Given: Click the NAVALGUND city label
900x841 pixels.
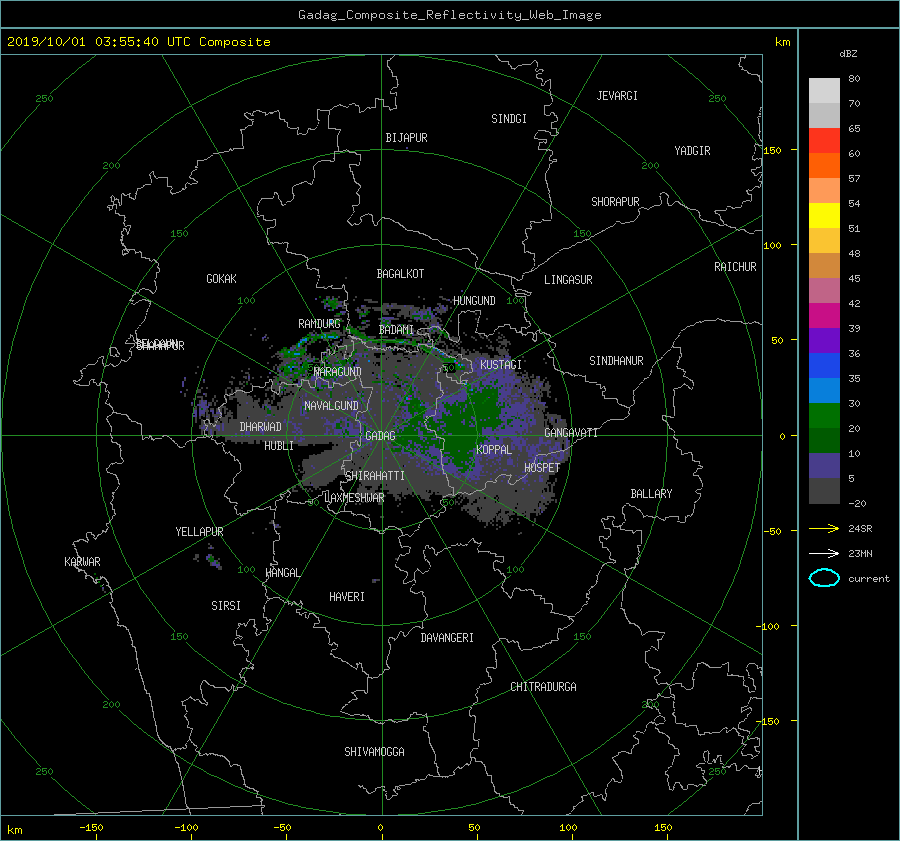Looking at the screenshot, I should click(x=331, y=405).
